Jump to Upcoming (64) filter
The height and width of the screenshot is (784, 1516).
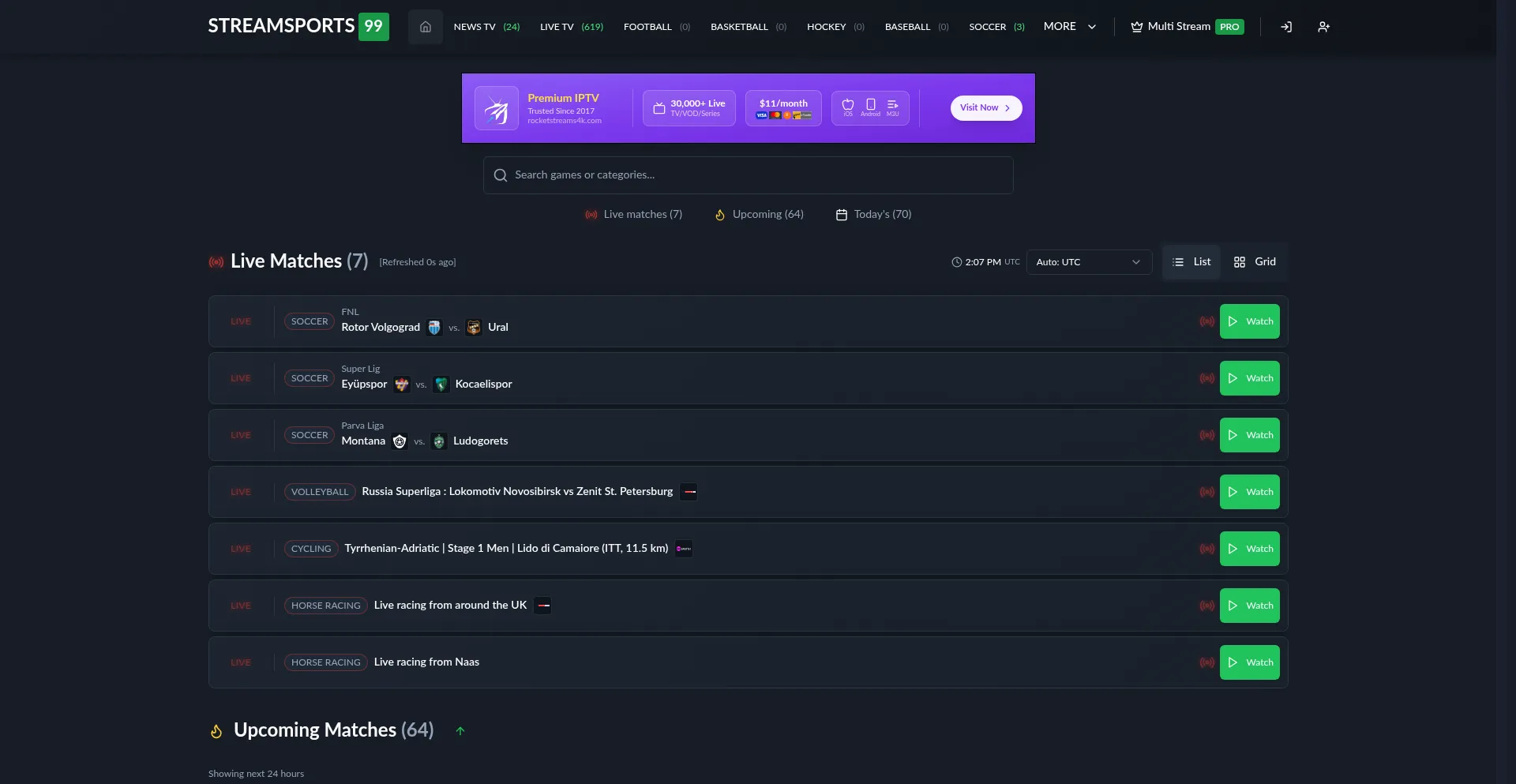coord(760,215)
